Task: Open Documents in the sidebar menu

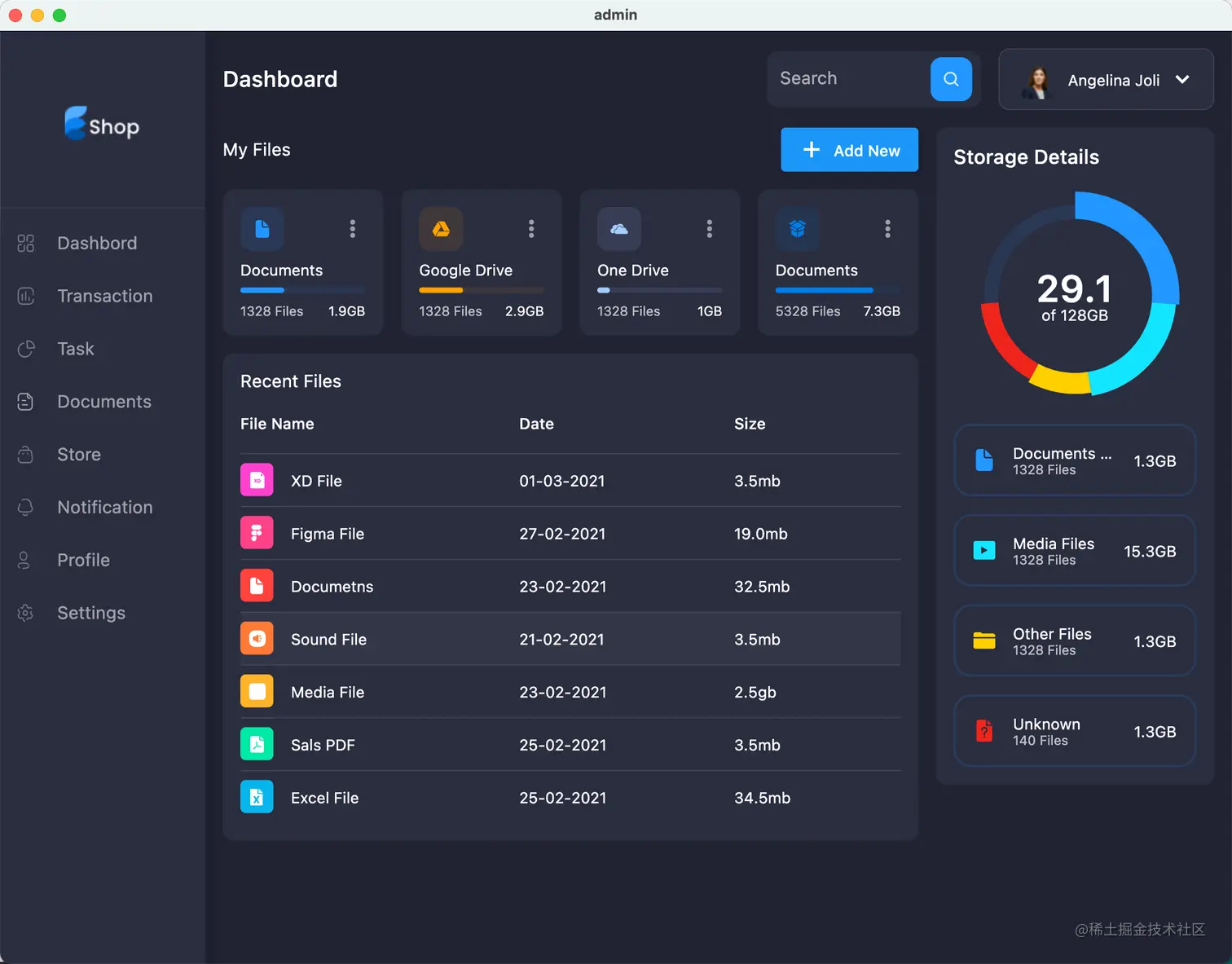Action: [104, 402]
